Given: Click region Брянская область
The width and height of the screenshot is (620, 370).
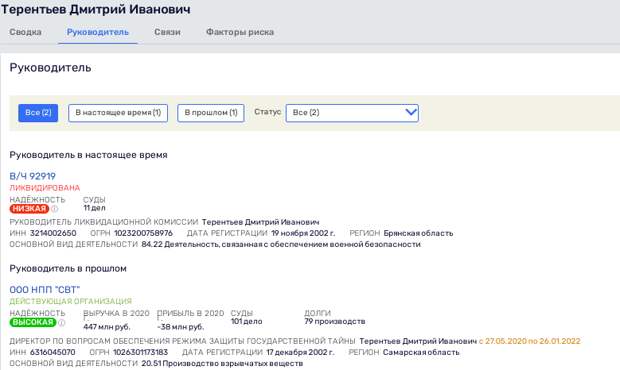Looking at the screenshot, I should pyautogui.click(x=418, y=233).
